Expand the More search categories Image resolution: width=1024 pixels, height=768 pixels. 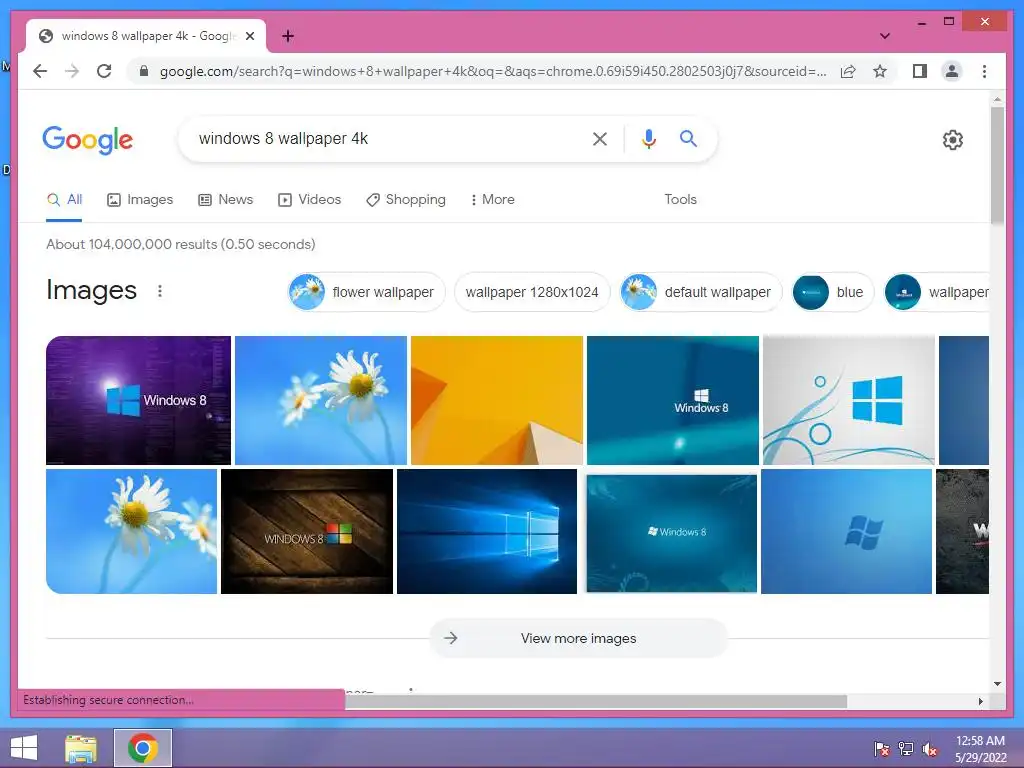coord(492,200)
